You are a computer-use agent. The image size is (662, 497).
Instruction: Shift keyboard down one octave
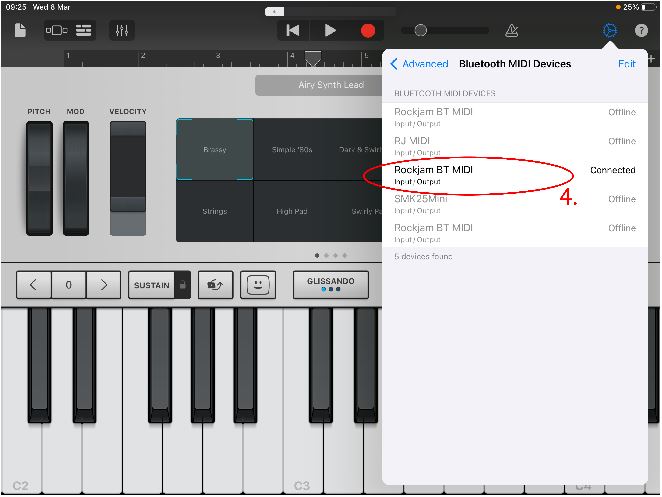34,285
